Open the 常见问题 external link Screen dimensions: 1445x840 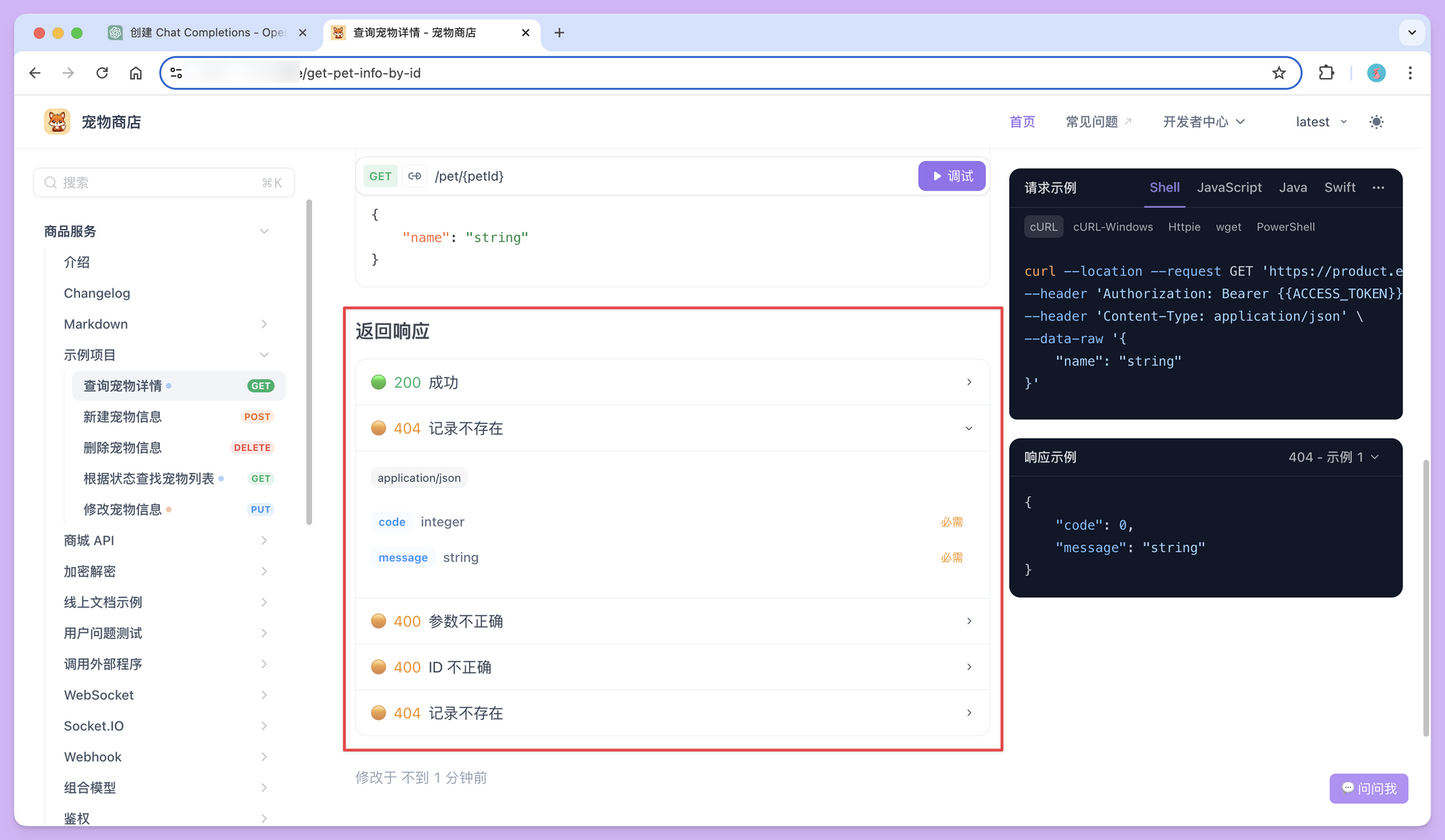1099,122
